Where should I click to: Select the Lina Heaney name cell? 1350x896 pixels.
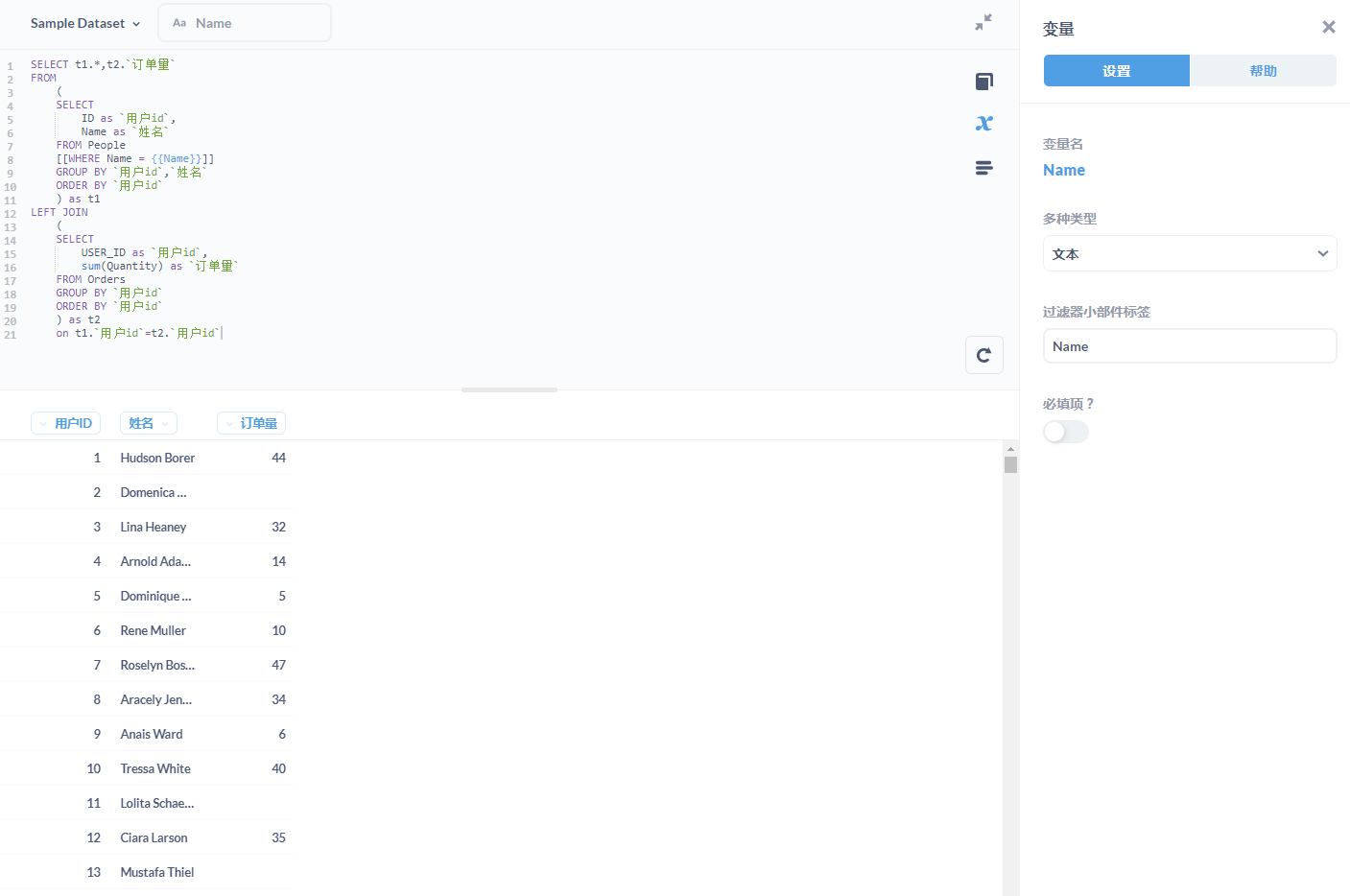(154, 527)
